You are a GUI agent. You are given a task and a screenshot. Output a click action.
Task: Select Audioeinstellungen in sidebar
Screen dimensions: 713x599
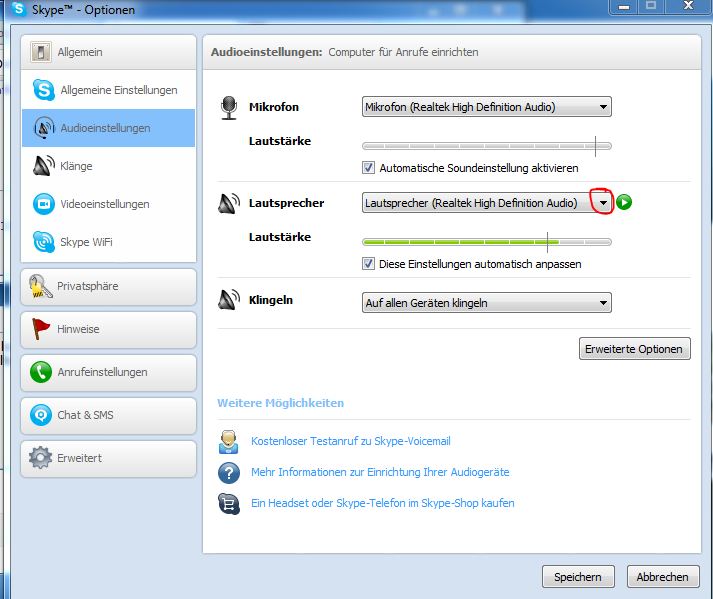coord(108,128)
